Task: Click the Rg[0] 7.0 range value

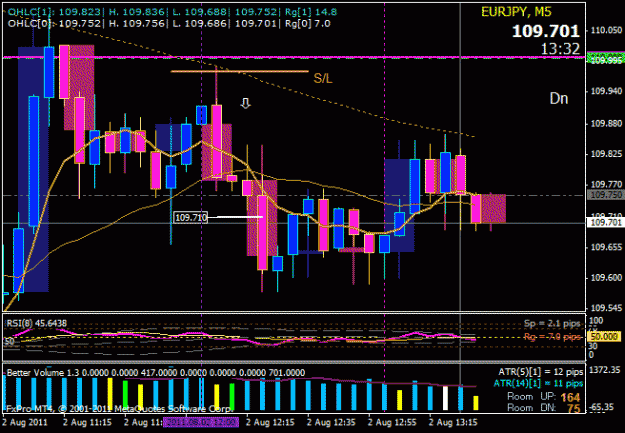Action: pos(308,24)
